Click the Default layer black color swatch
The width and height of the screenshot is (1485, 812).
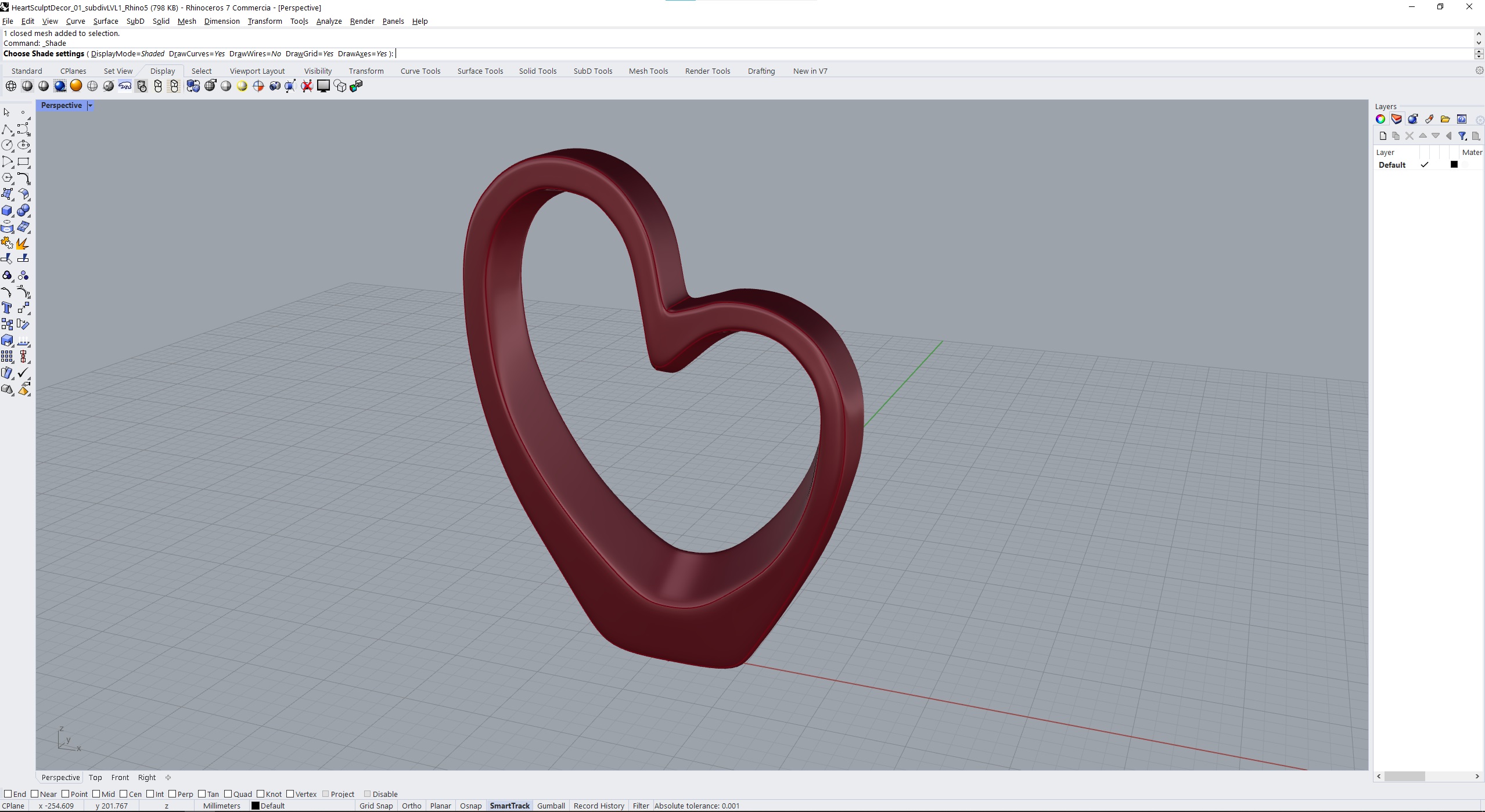click(x=1454, y=165)
